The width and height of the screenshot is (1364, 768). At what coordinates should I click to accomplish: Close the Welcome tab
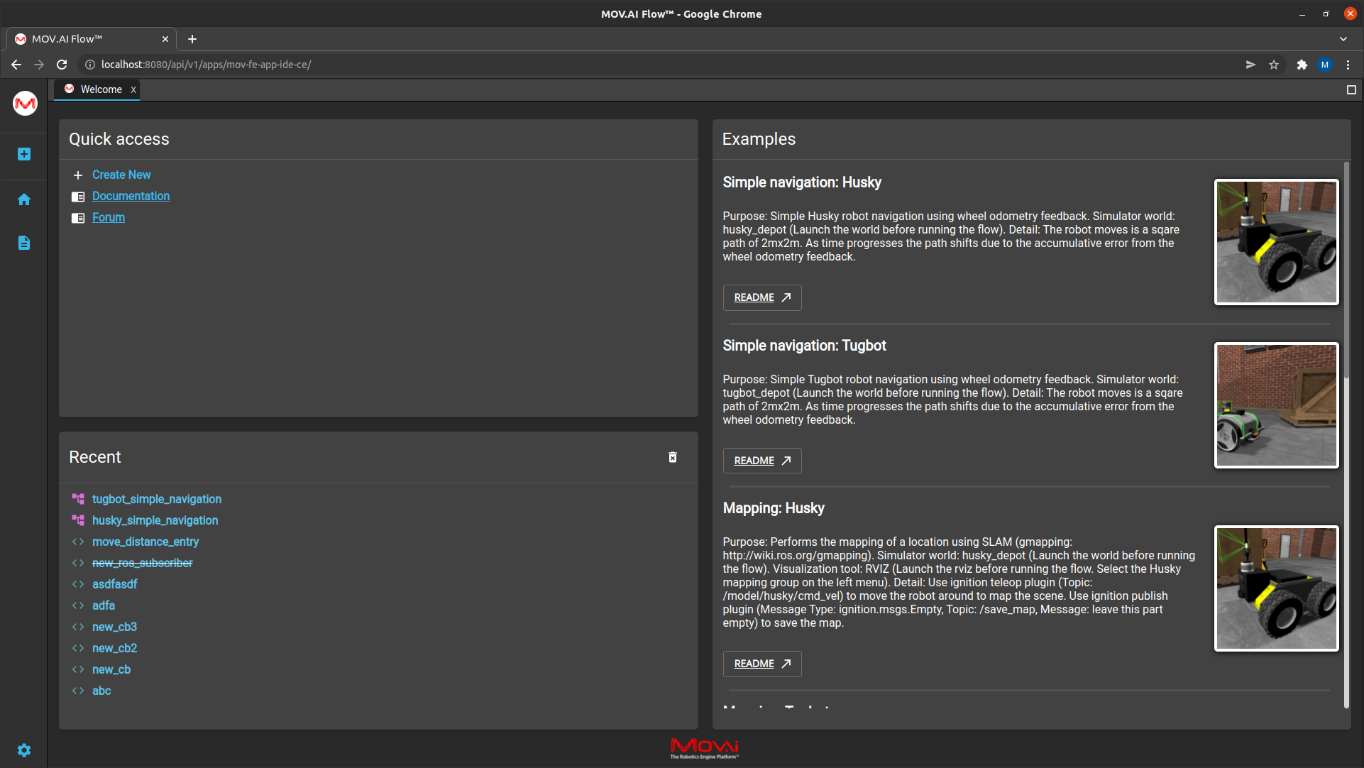point(133,90)
